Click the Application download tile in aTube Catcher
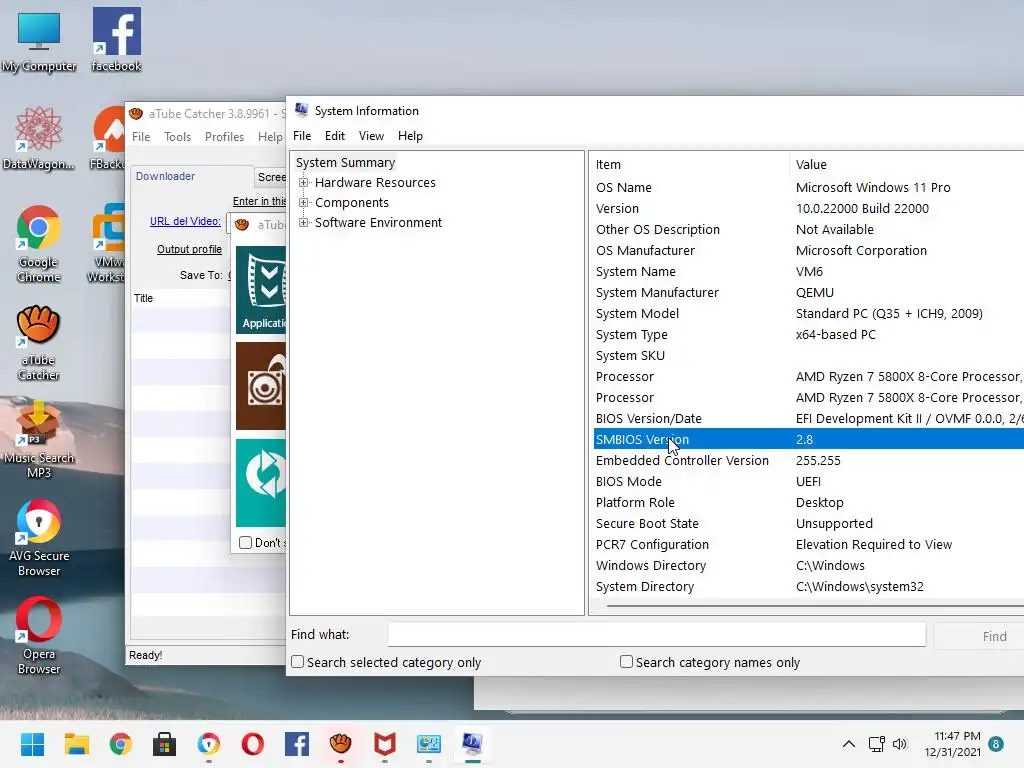The width and height of the screenshot is (1024, 768). pos(261,290)
